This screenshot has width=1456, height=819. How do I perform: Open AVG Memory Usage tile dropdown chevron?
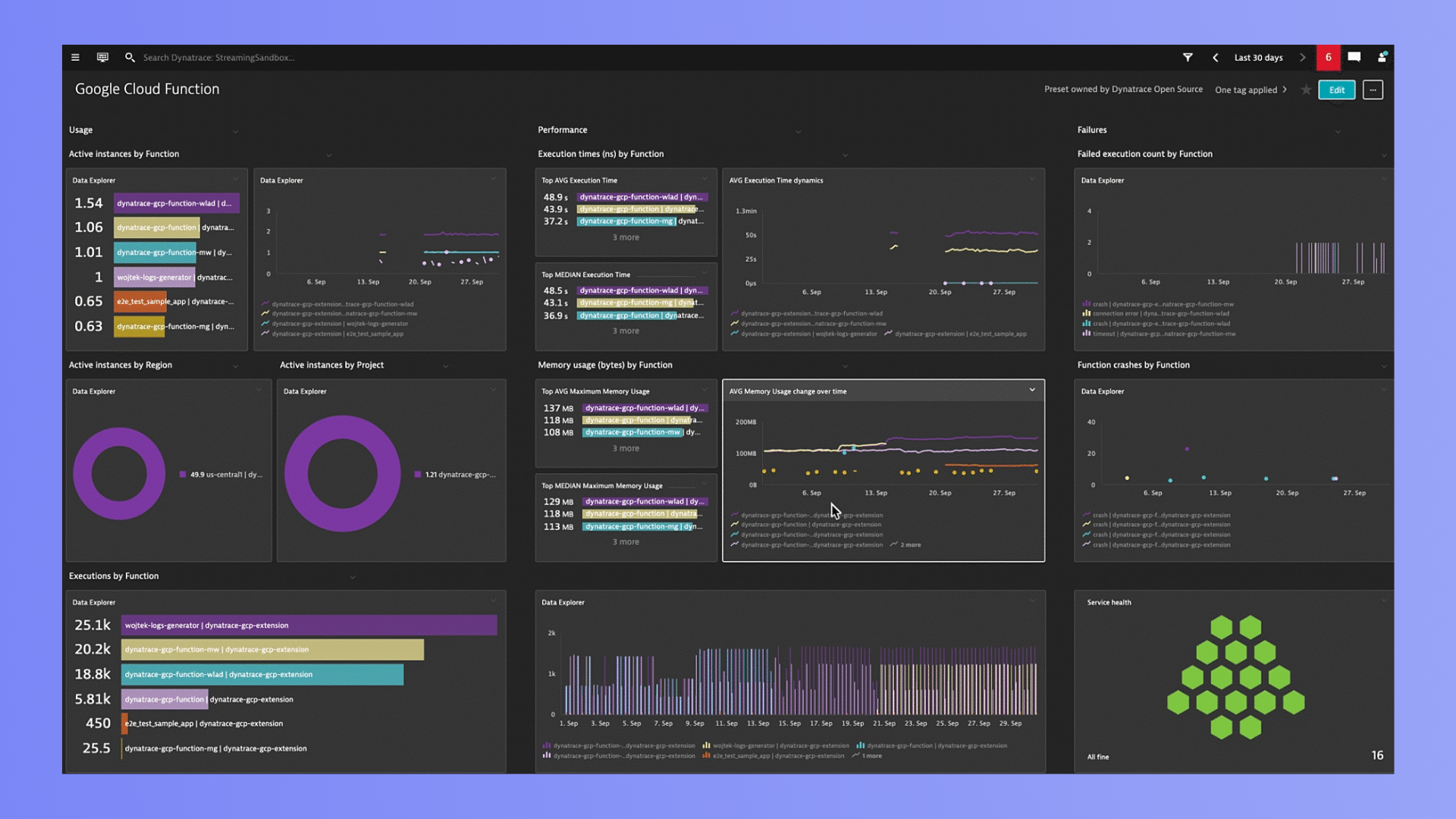coord(1032,390)
